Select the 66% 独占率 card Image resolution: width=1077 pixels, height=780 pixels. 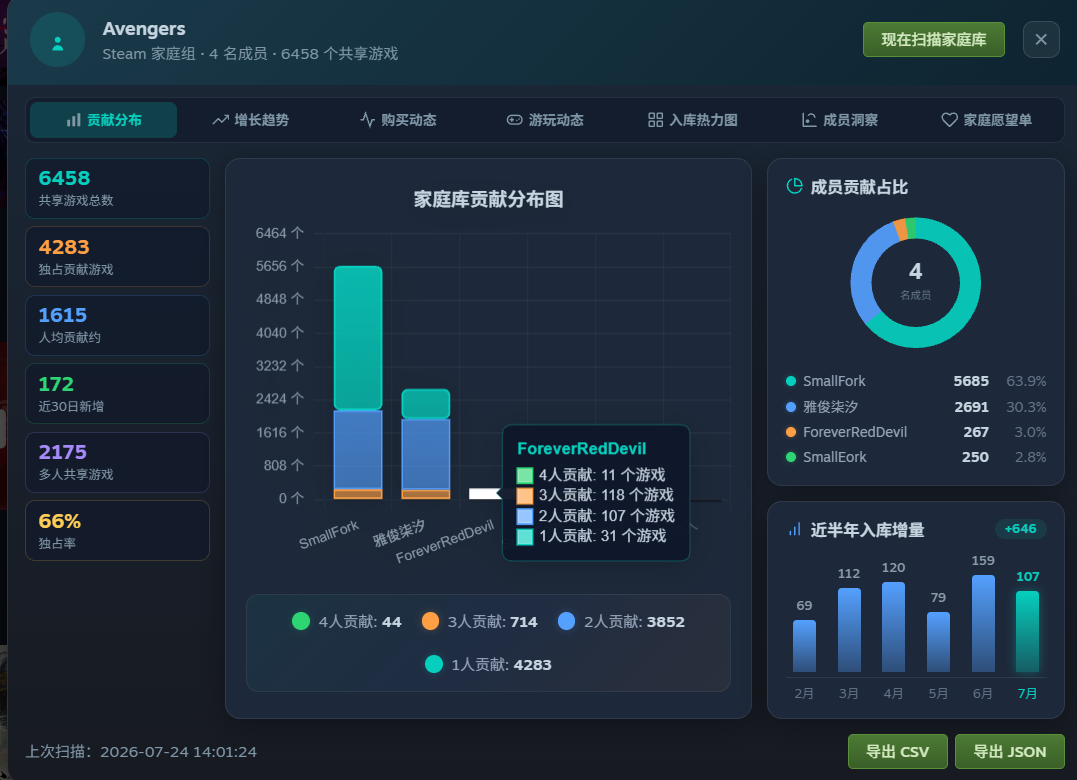pos(117,531)
